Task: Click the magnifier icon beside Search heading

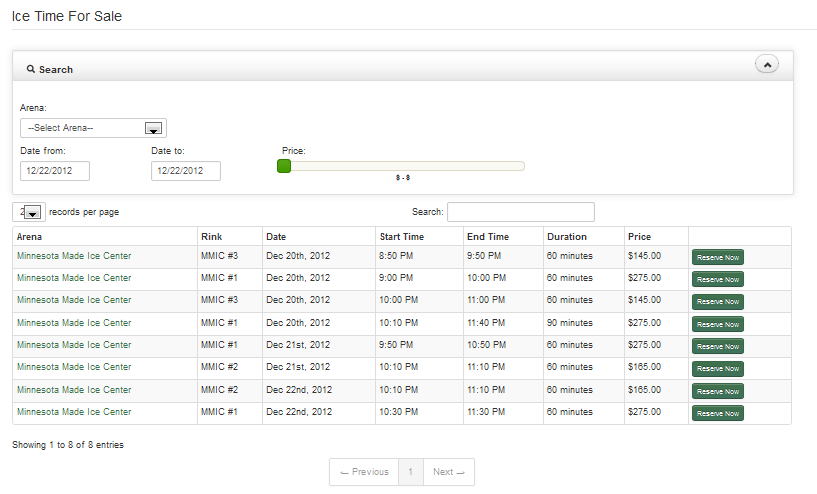Action: tap(31, 69)
